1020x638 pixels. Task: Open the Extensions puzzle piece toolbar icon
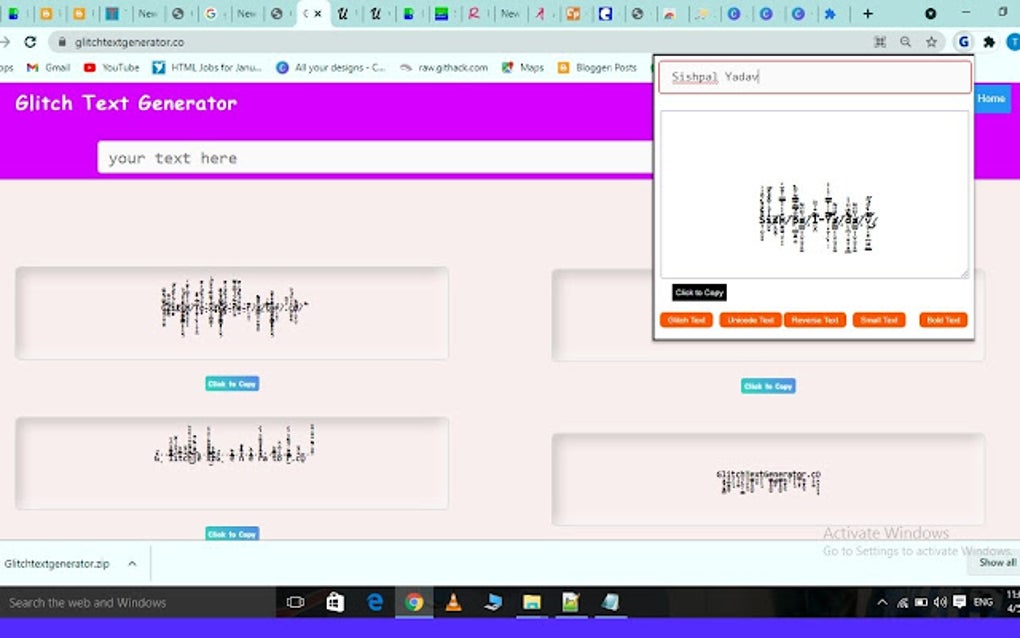point(989,42)
